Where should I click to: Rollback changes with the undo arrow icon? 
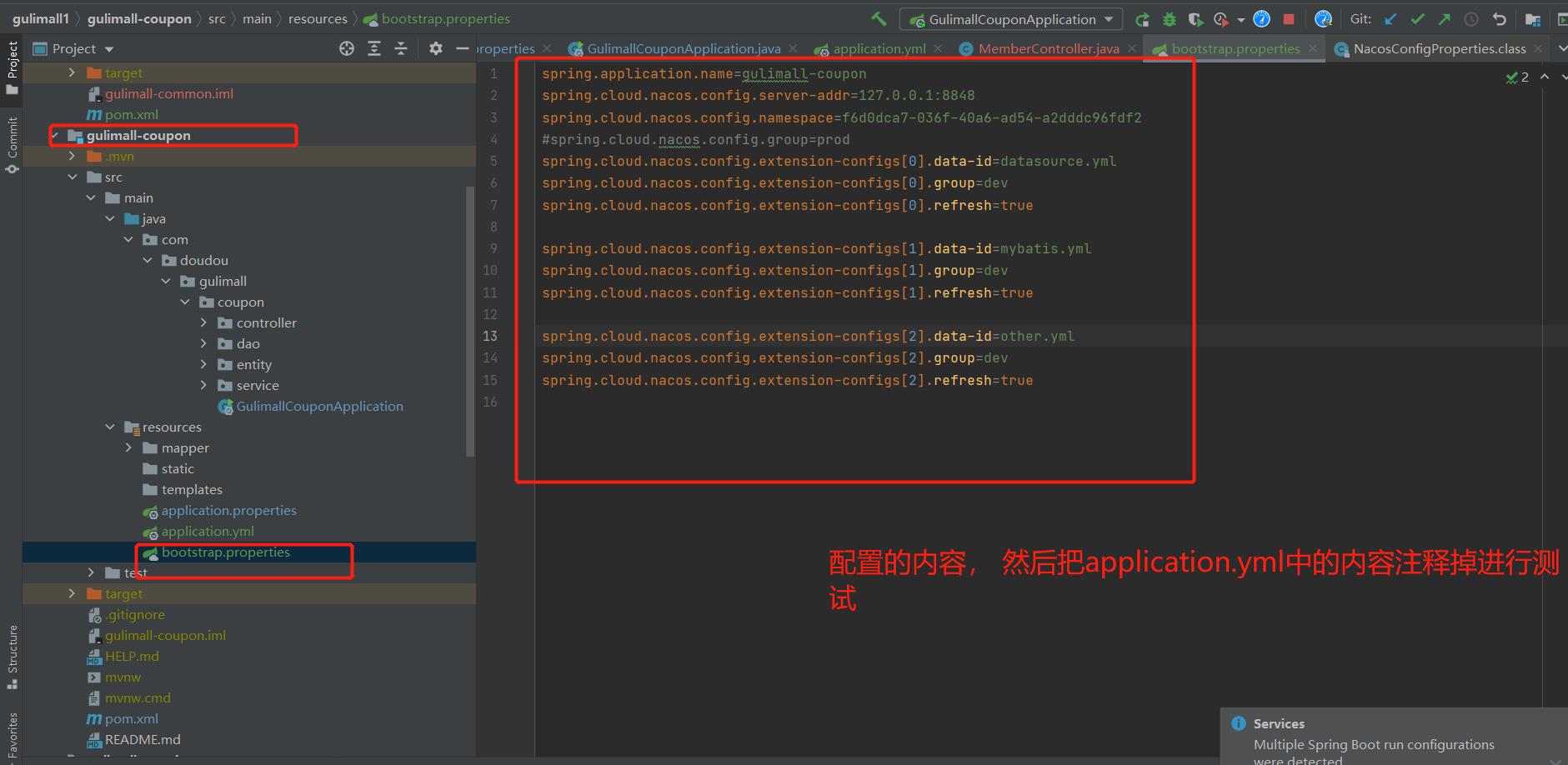coord(1500,19)
